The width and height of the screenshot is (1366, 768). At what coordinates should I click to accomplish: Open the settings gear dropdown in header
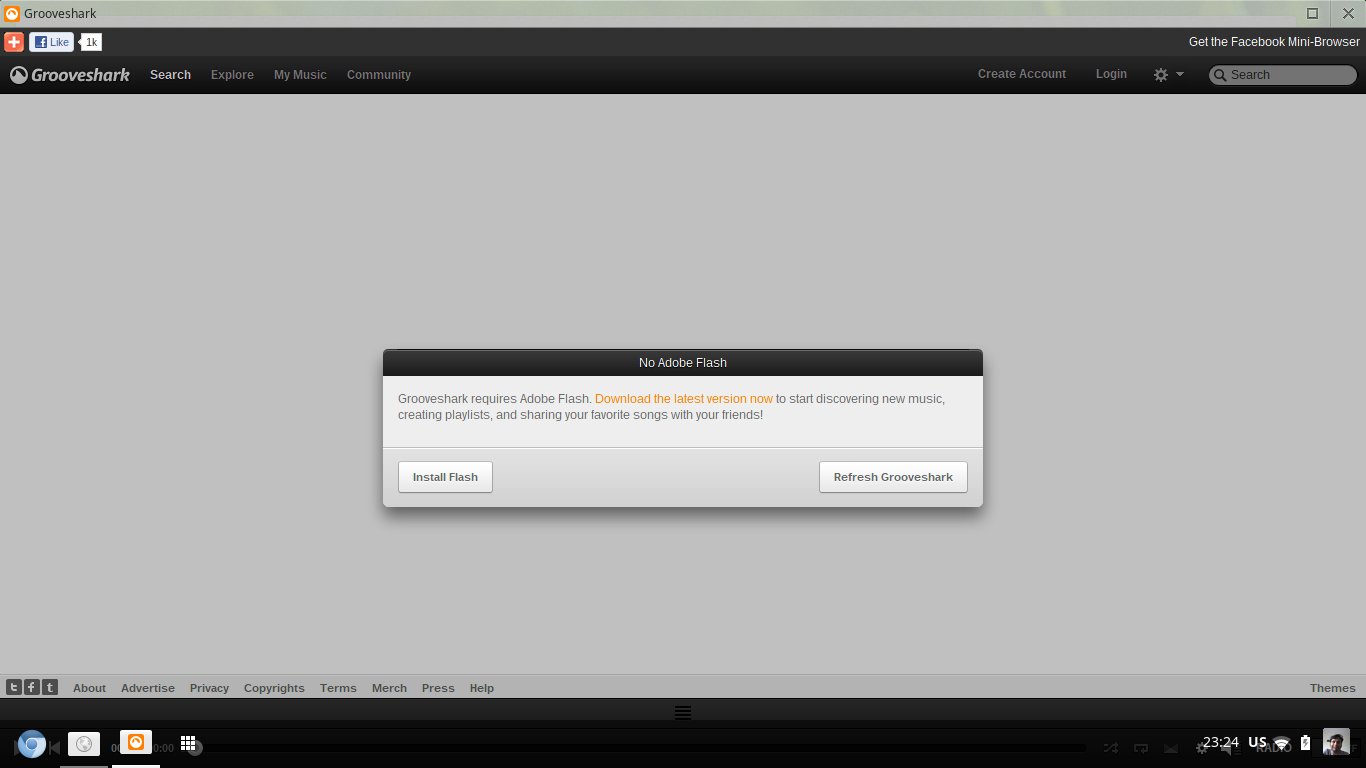tap(1168, 75)
